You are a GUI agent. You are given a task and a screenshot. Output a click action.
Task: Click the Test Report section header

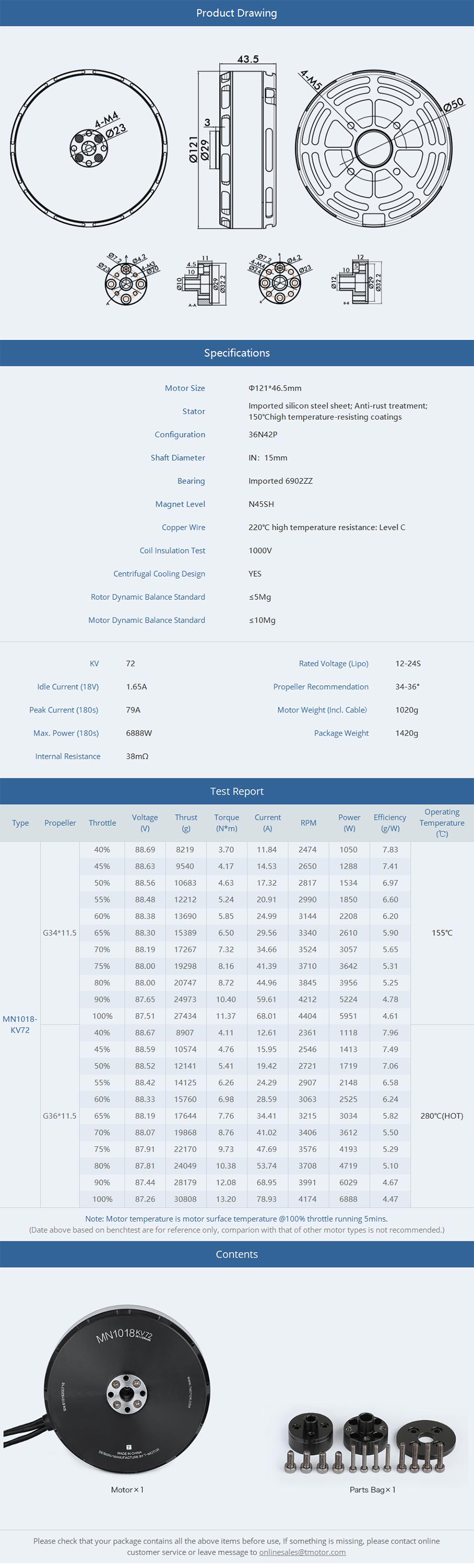236,791
